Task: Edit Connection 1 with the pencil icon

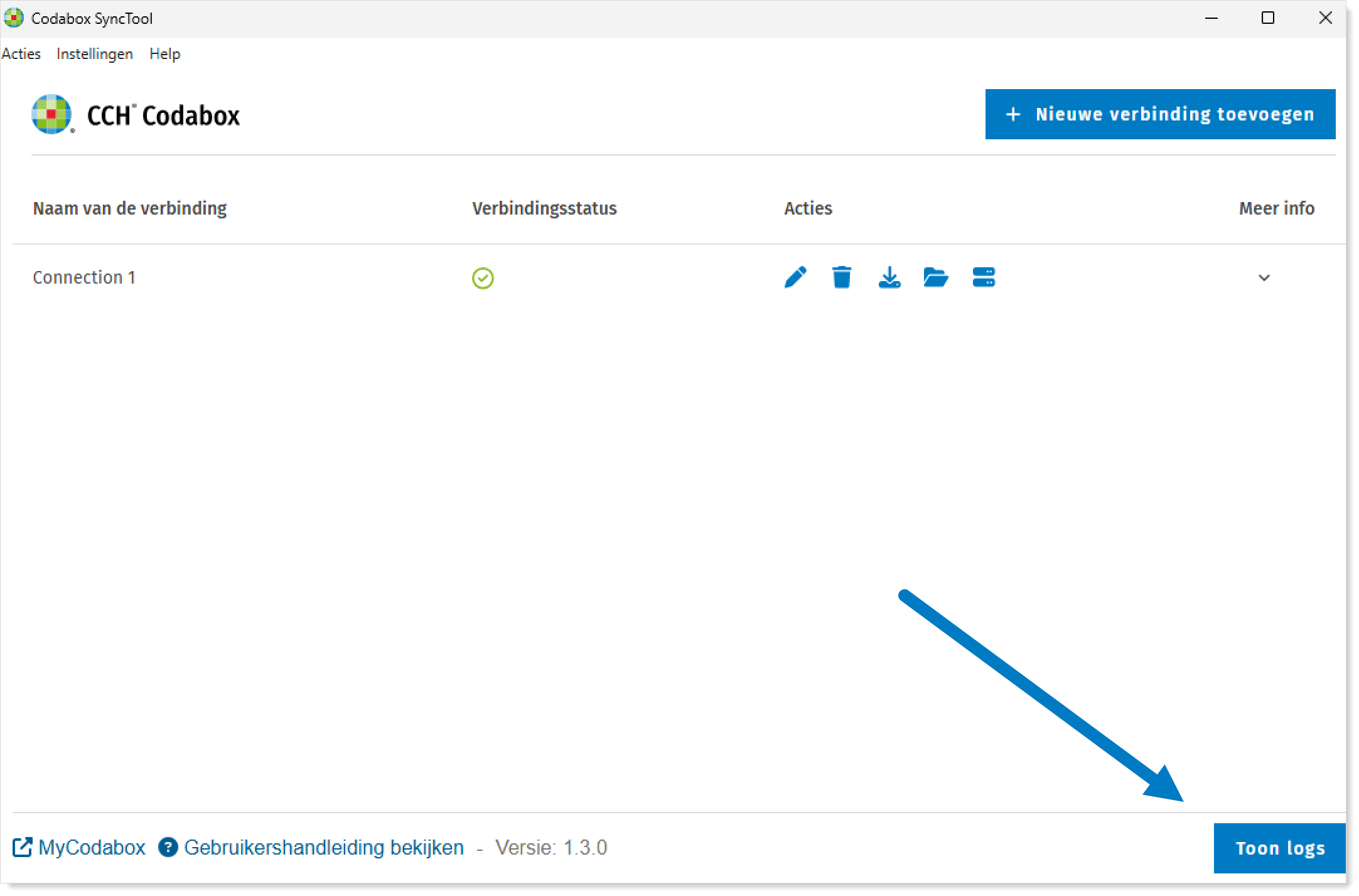Action: tap(795, 277)
